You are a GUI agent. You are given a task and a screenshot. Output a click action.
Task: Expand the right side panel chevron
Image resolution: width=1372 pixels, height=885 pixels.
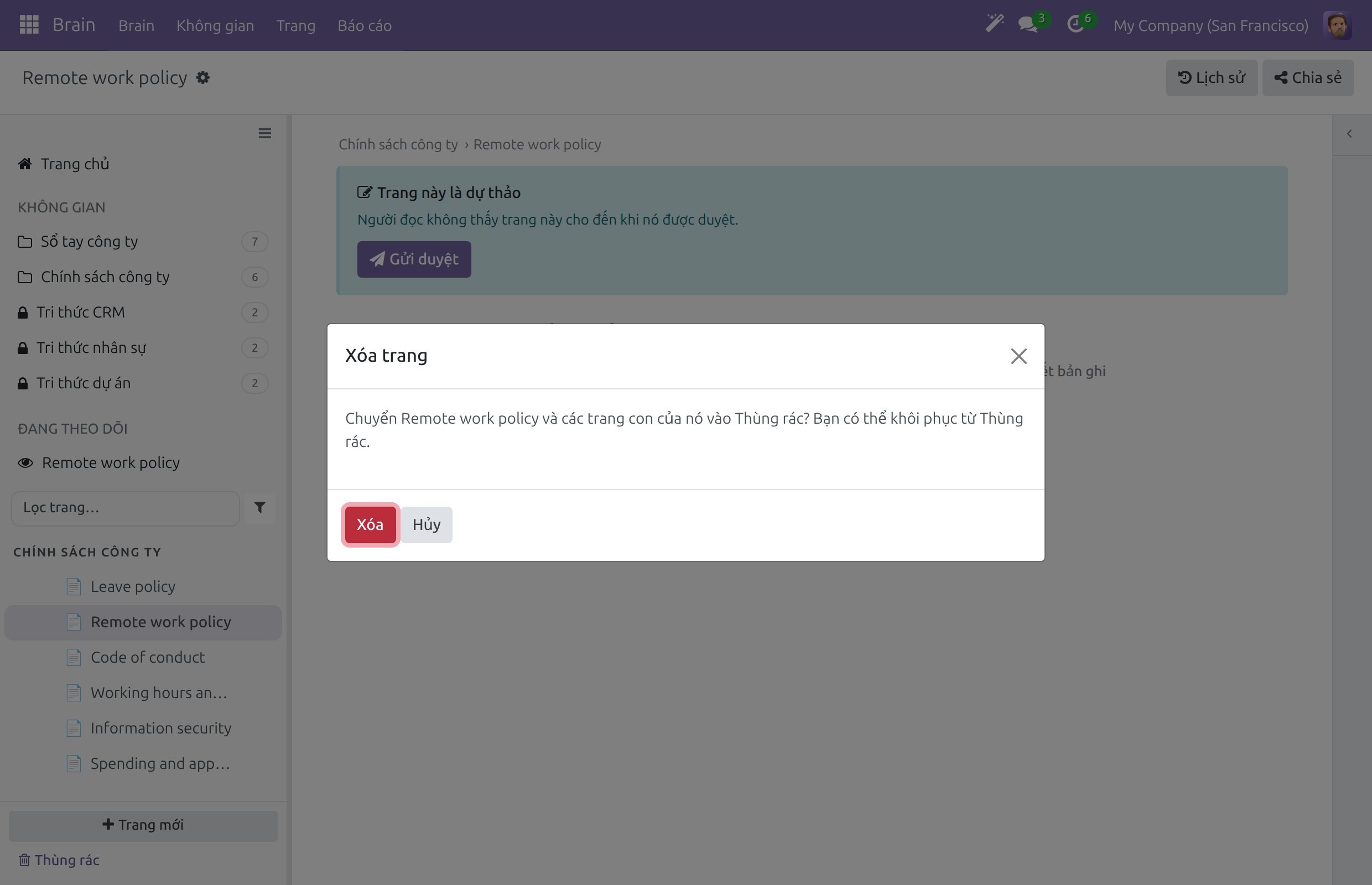(x=1349, y=134)
